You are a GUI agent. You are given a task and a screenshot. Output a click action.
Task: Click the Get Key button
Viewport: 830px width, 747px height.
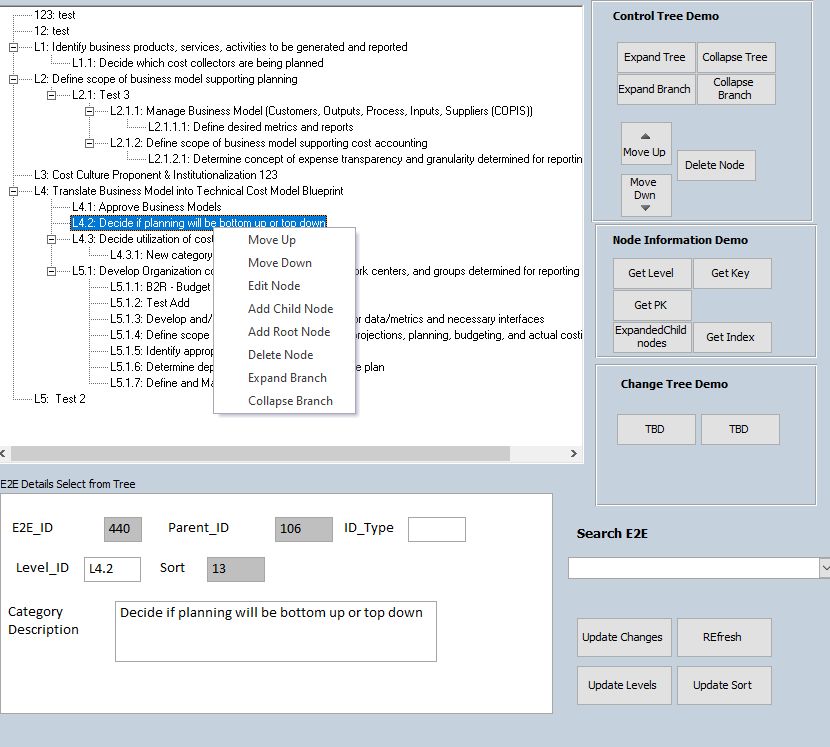pos(732,273)
